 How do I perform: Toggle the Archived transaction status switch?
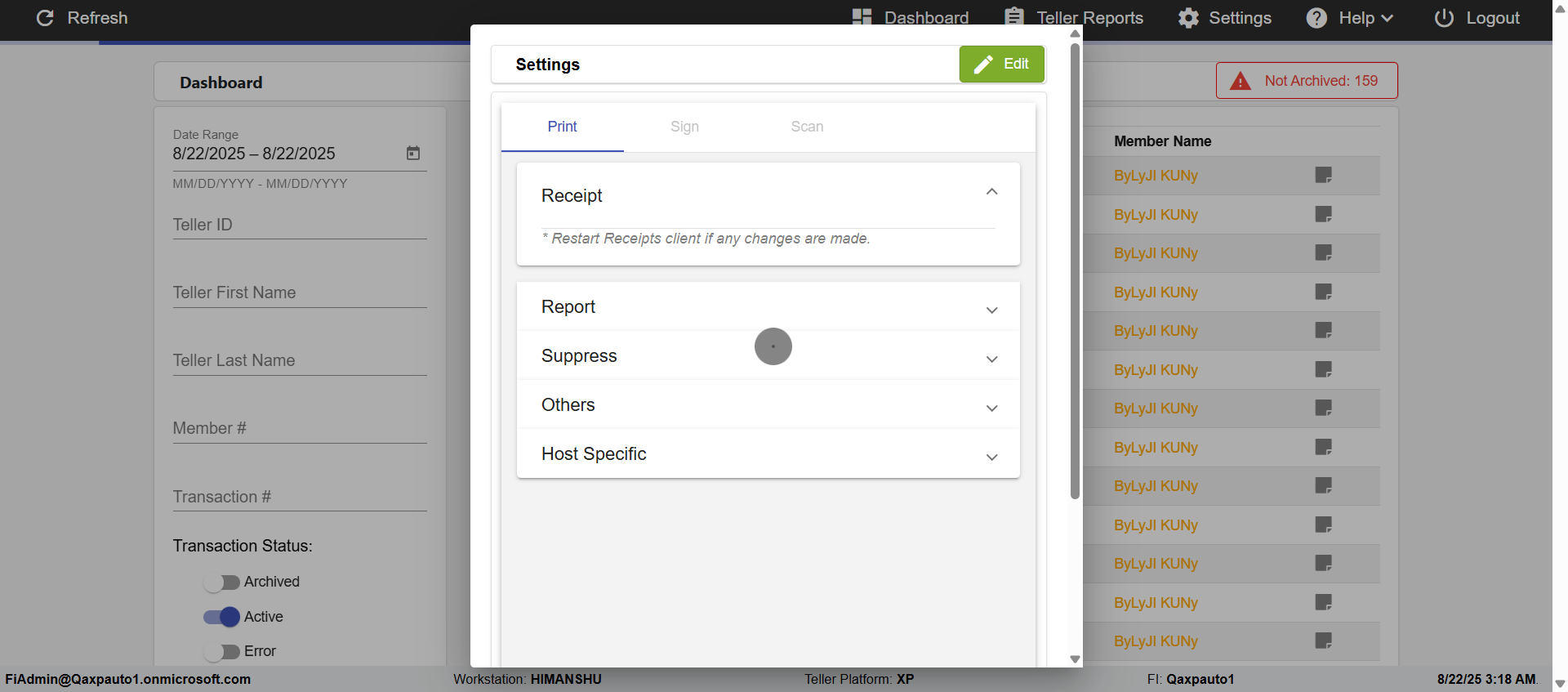(x=221, y=582)
